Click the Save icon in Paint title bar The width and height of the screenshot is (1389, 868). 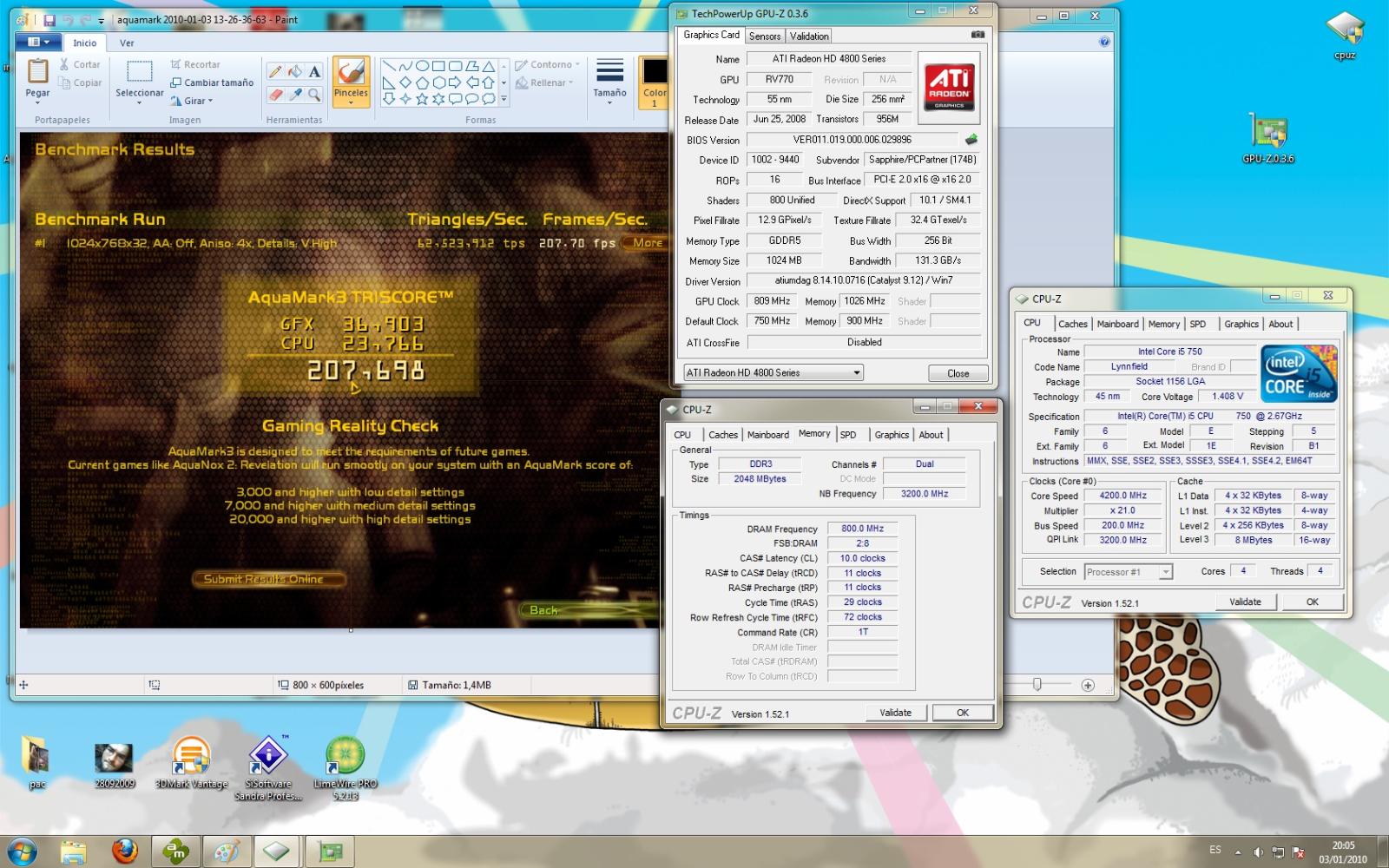49,19
